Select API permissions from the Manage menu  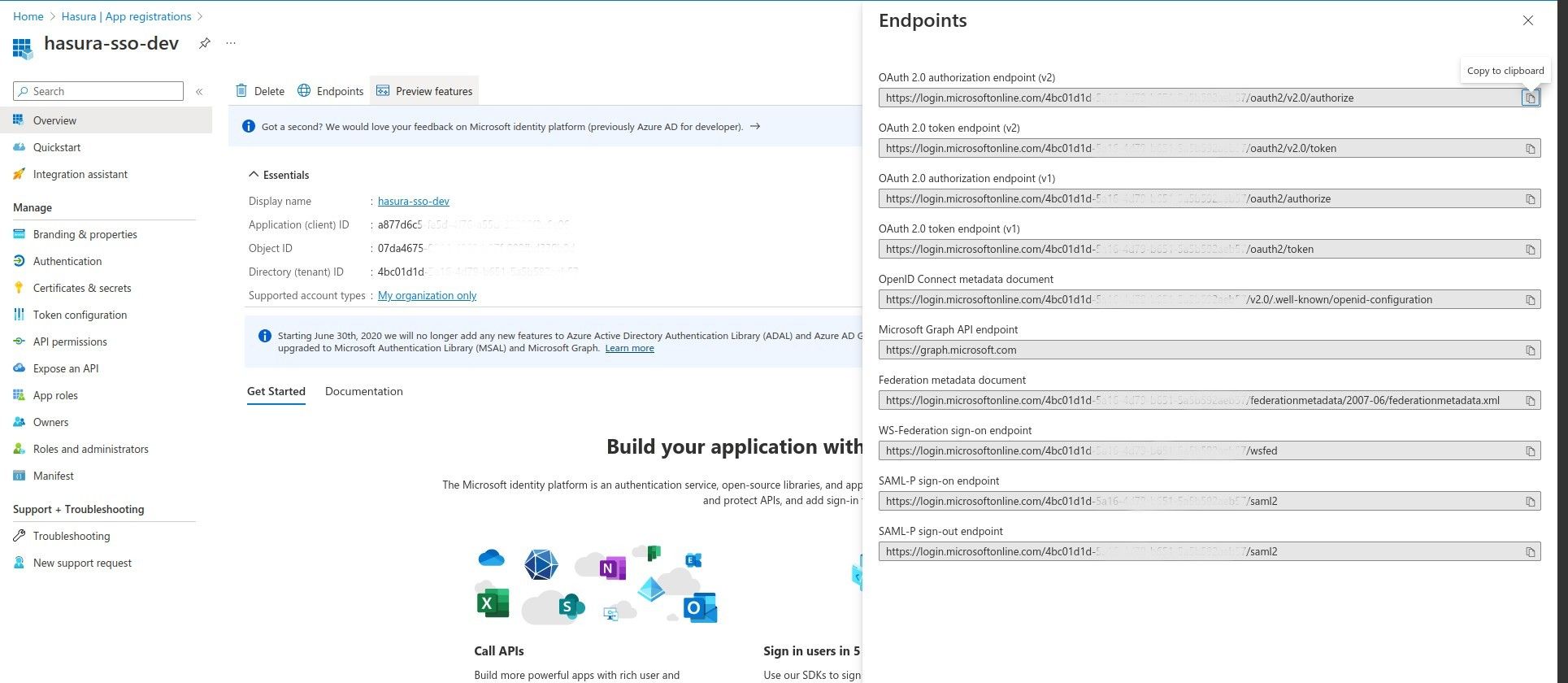click(69, 341)
